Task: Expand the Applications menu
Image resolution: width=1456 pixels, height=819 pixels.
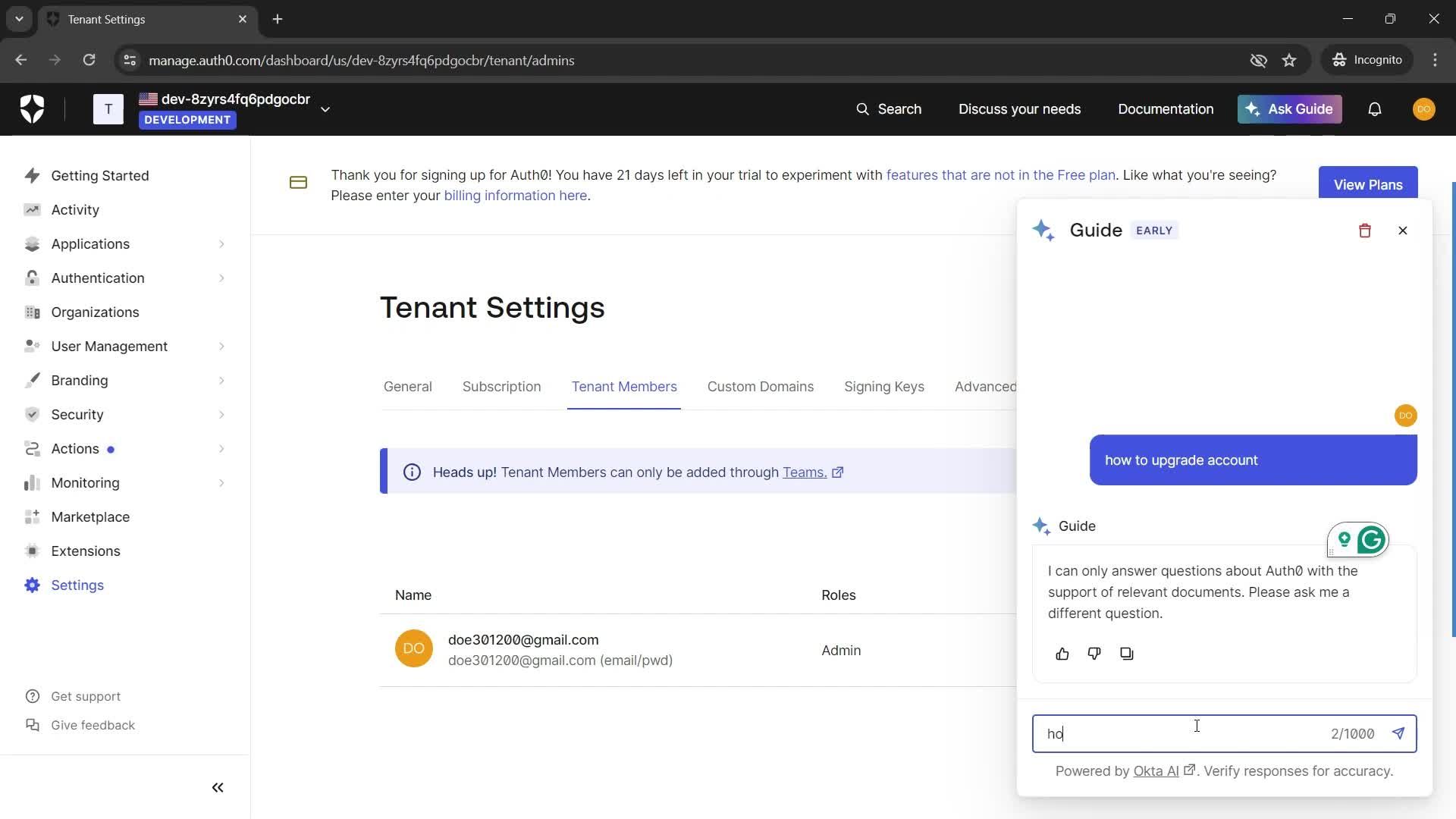Action: 125,243
